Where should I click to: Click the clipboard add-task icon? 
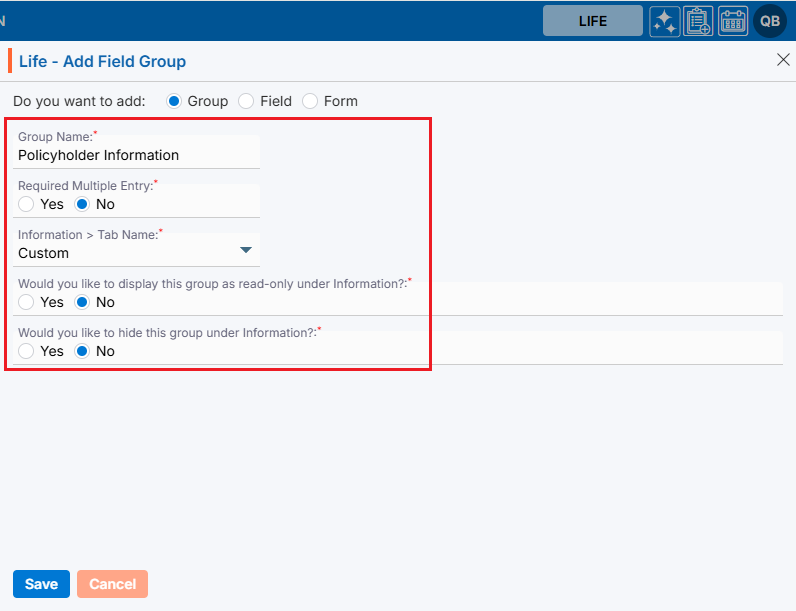click(698, 21)
